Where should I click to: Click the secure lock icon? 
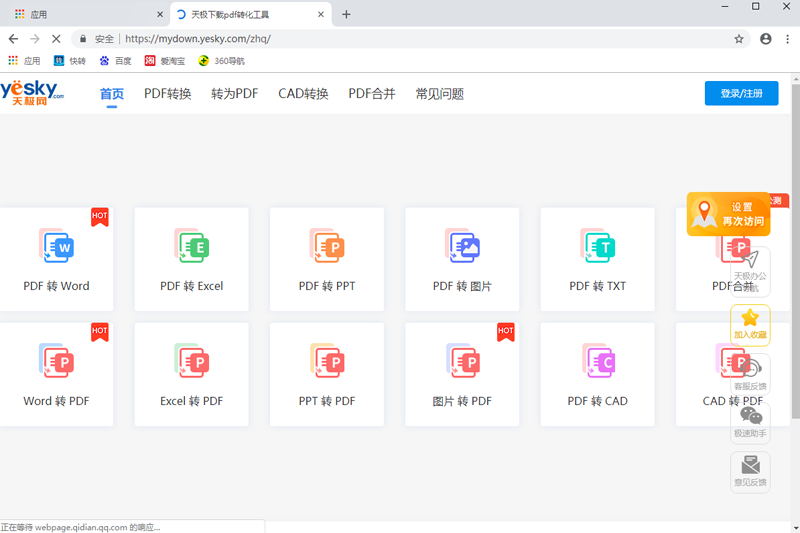83,39
